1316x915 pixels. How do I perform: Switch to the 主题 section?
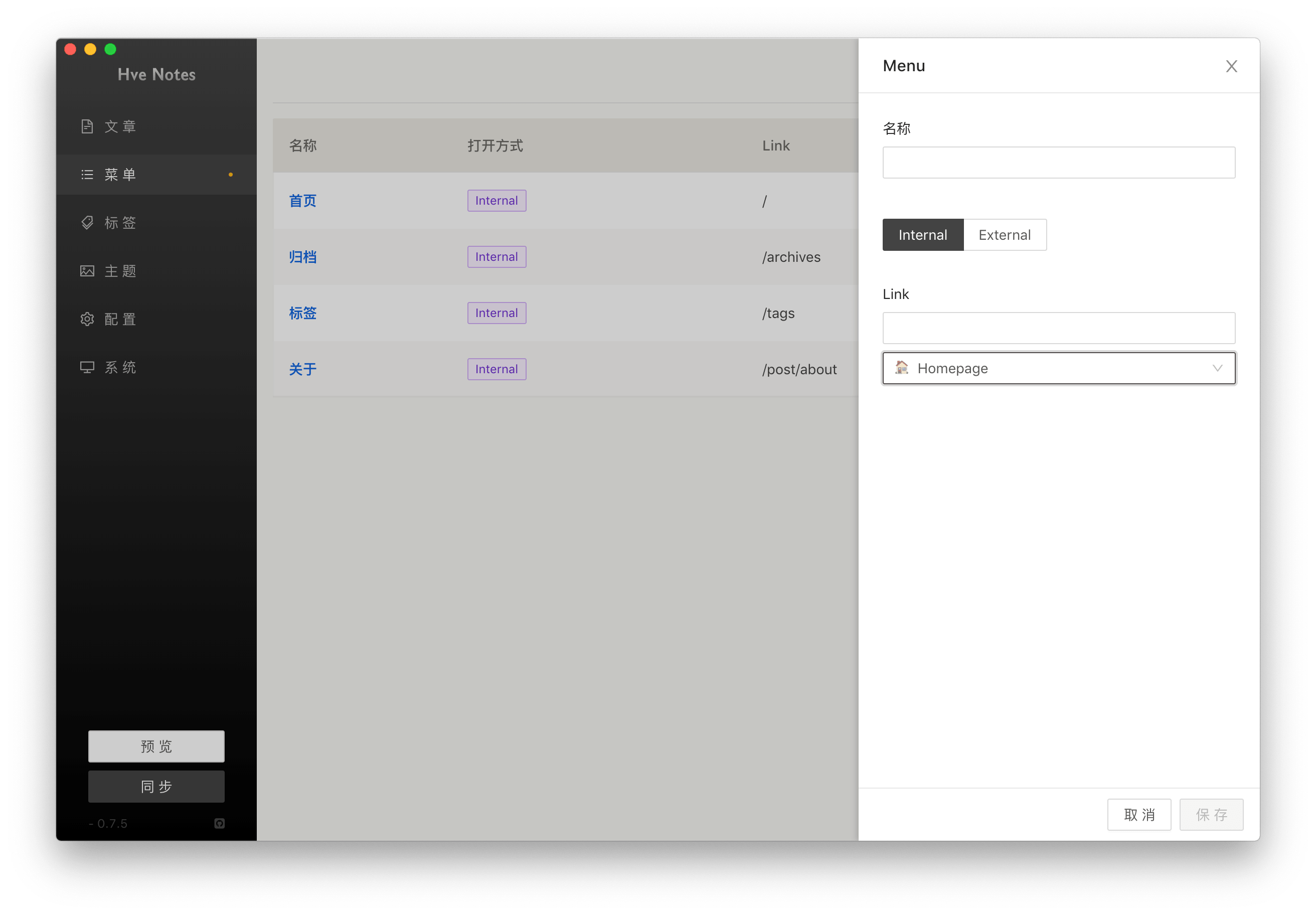point(156,270)
